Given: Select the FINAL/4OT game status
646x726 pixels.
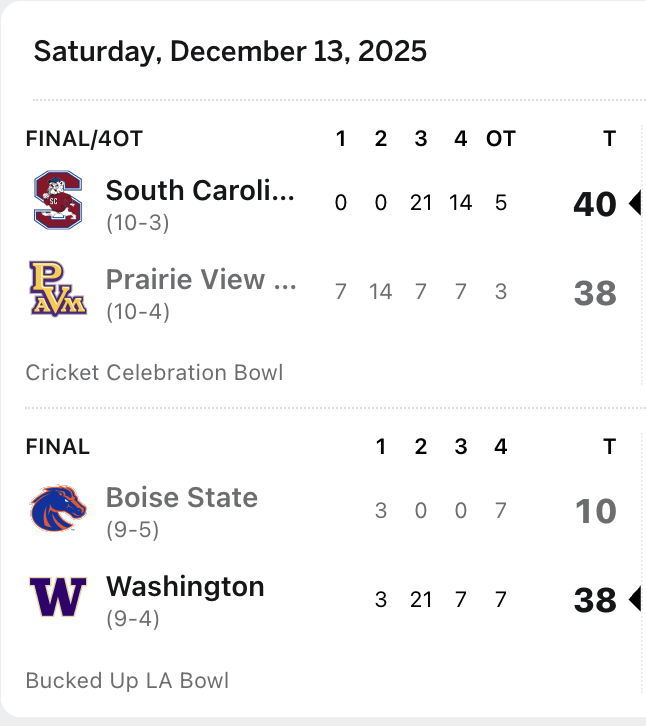Looking at the screenshot, I should coord(84,139).
